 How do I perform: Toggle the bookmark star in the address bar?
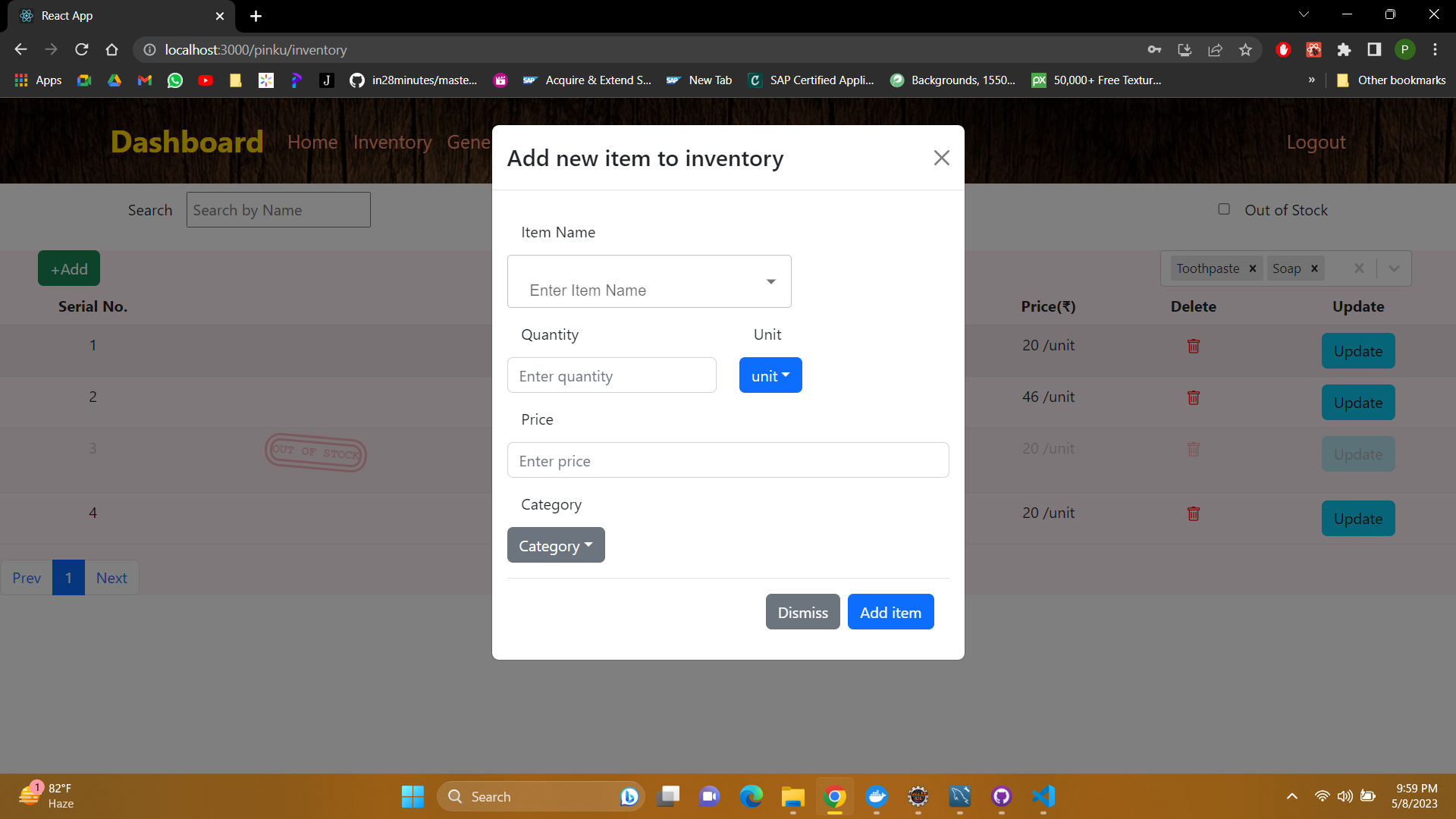tap(1245, 49)
